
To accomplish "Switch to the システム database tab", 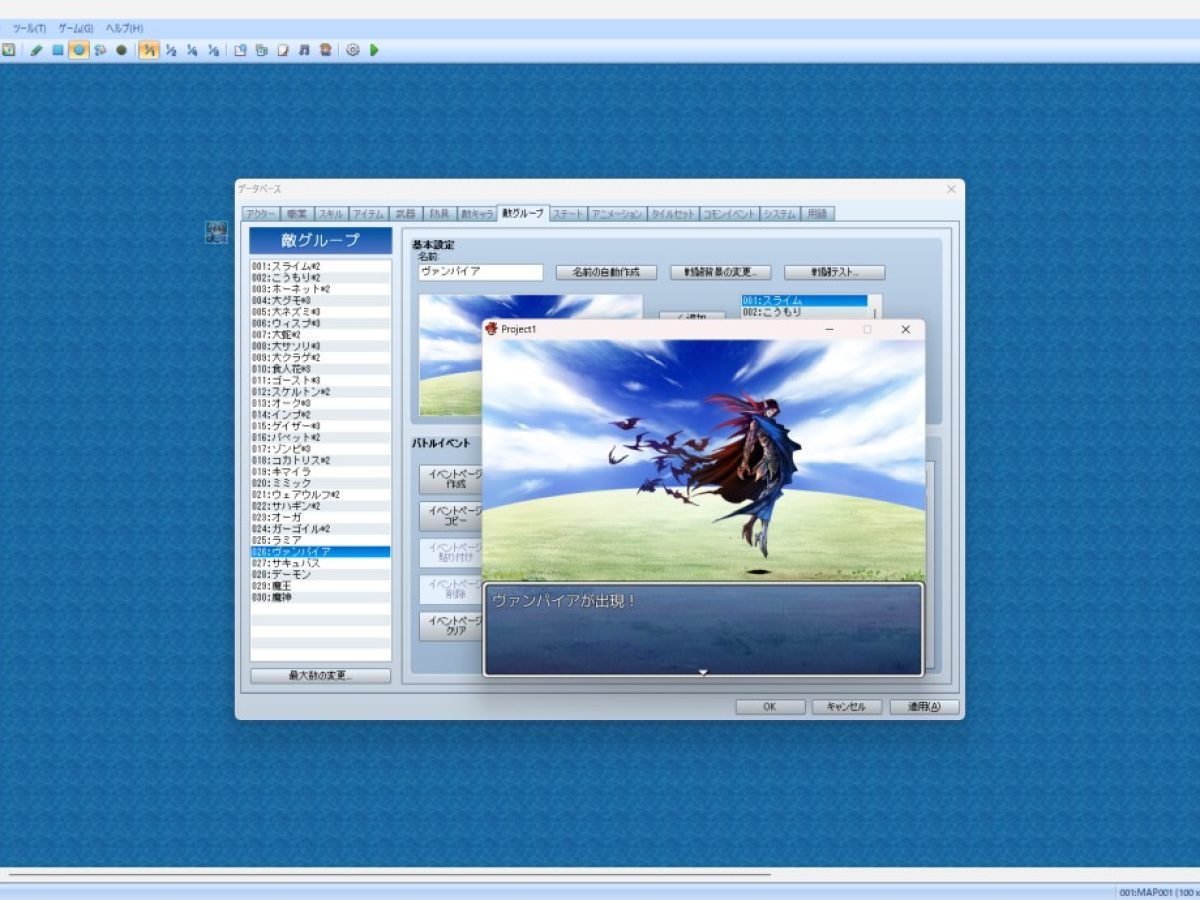I will pos(781,212).
